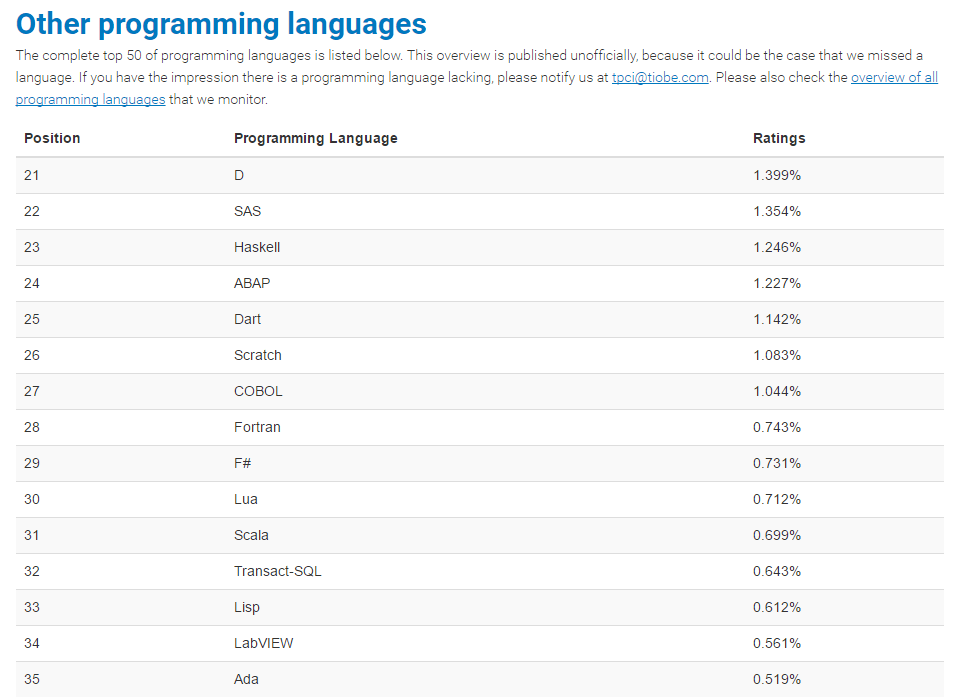
Task: Select the 1.083% rating value
Action: [777, 356]
